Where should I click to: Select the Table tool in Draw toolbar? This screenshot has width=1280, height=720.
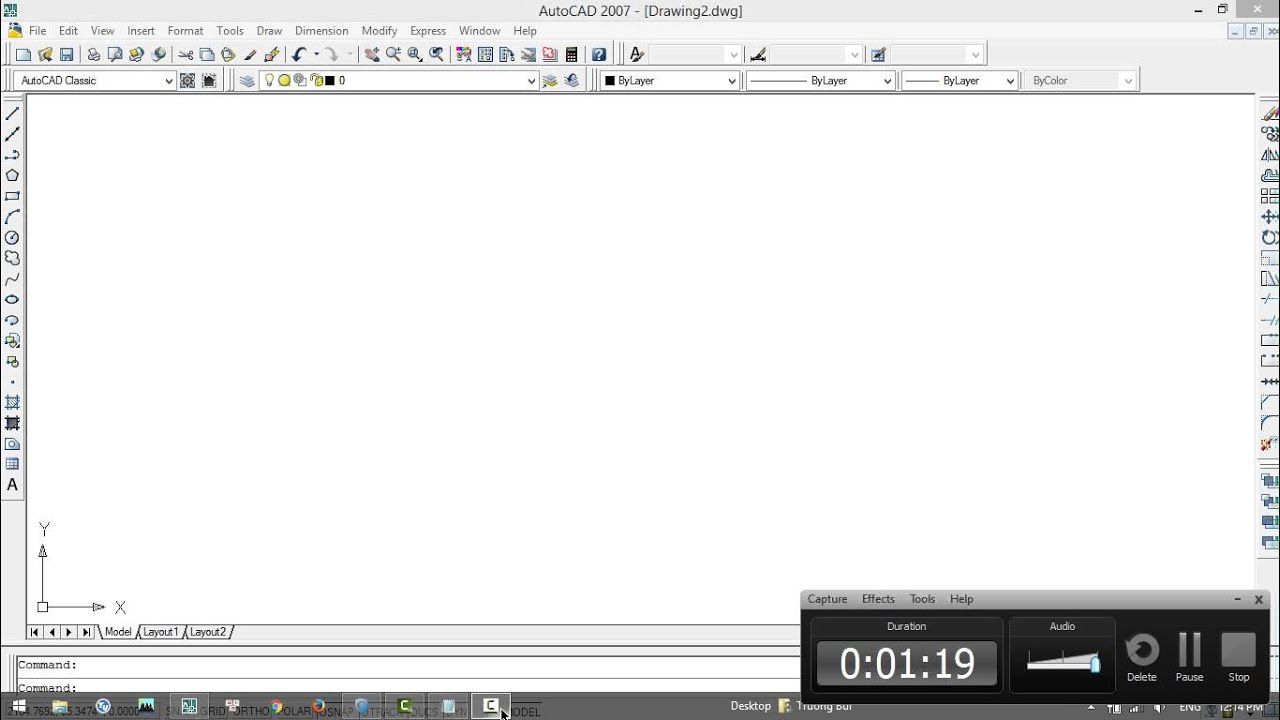click(12, 464)
